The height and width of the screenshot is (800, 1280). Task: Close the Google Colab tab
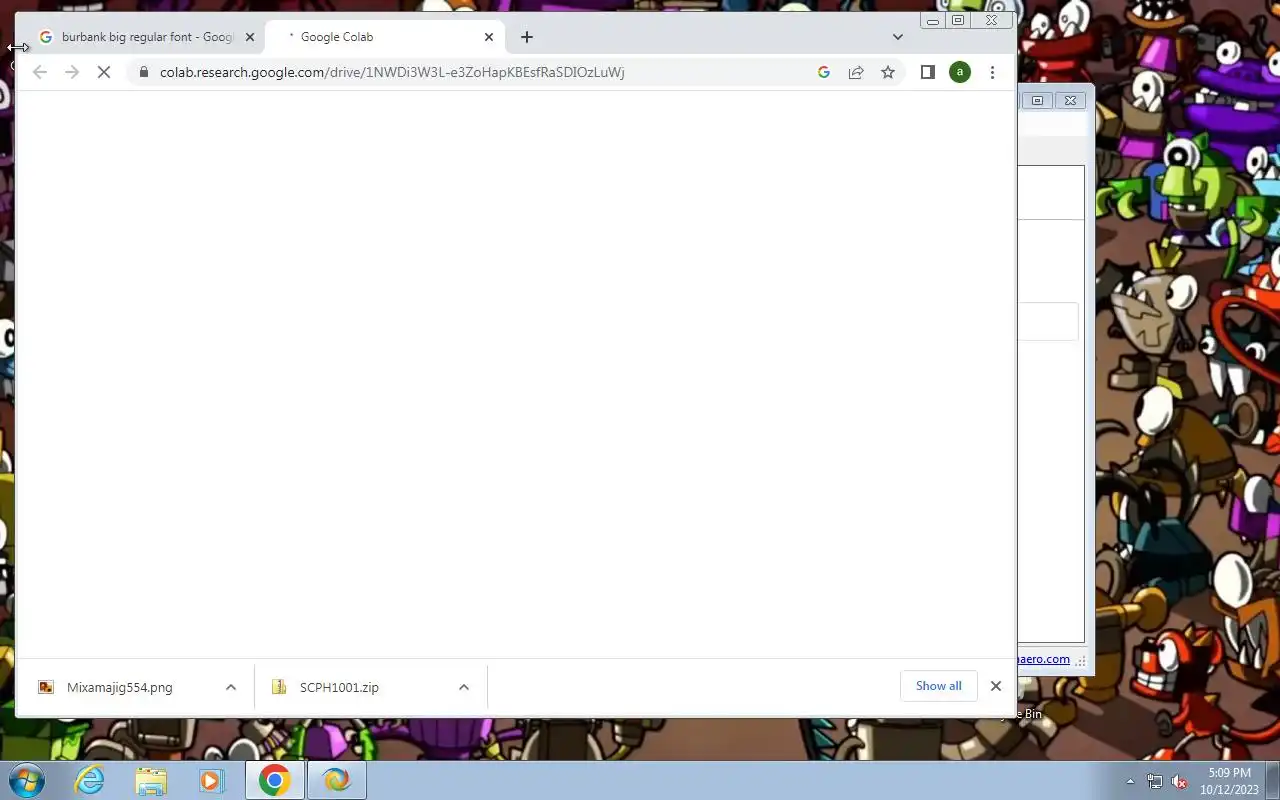(489, 37)
